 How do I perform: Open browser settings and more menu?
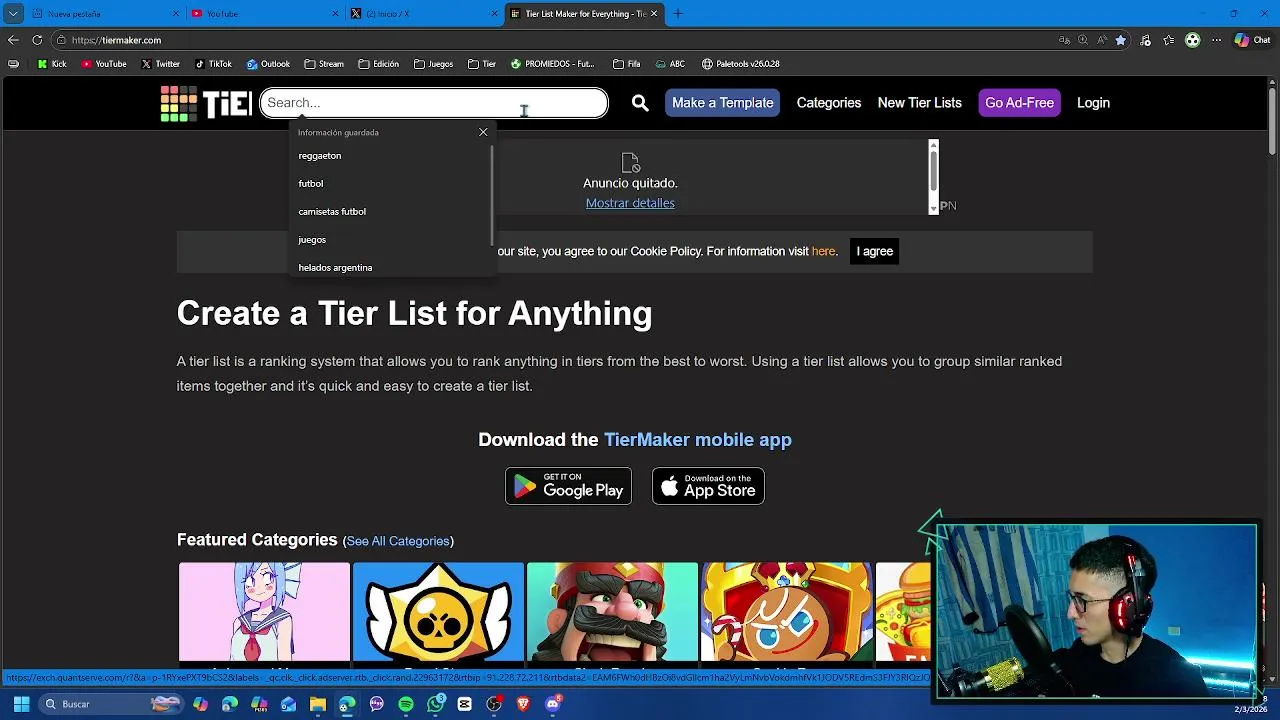(x=1216, y=40)
